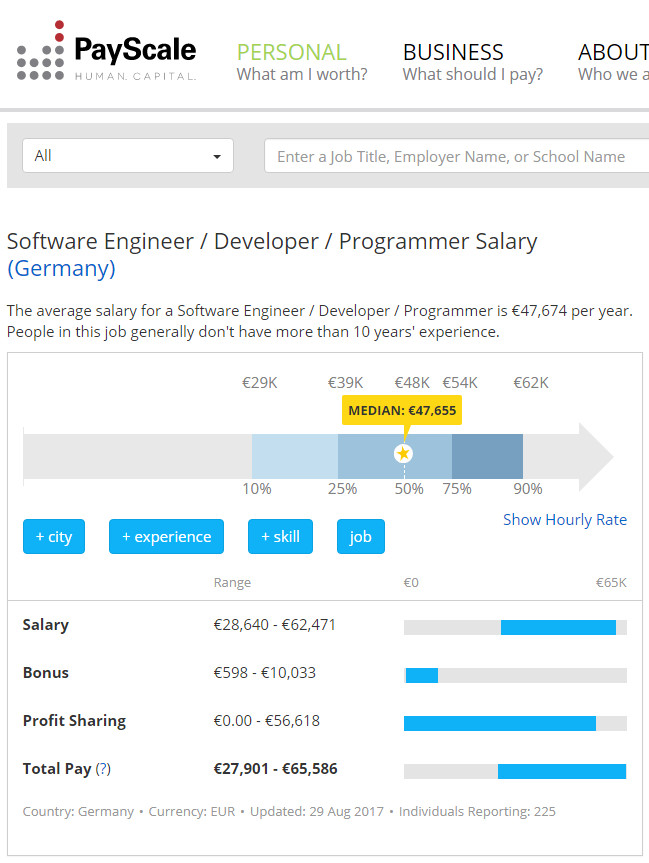649x863 pixels.
Task: Click the Salary range bar
Action: point(557,627)
